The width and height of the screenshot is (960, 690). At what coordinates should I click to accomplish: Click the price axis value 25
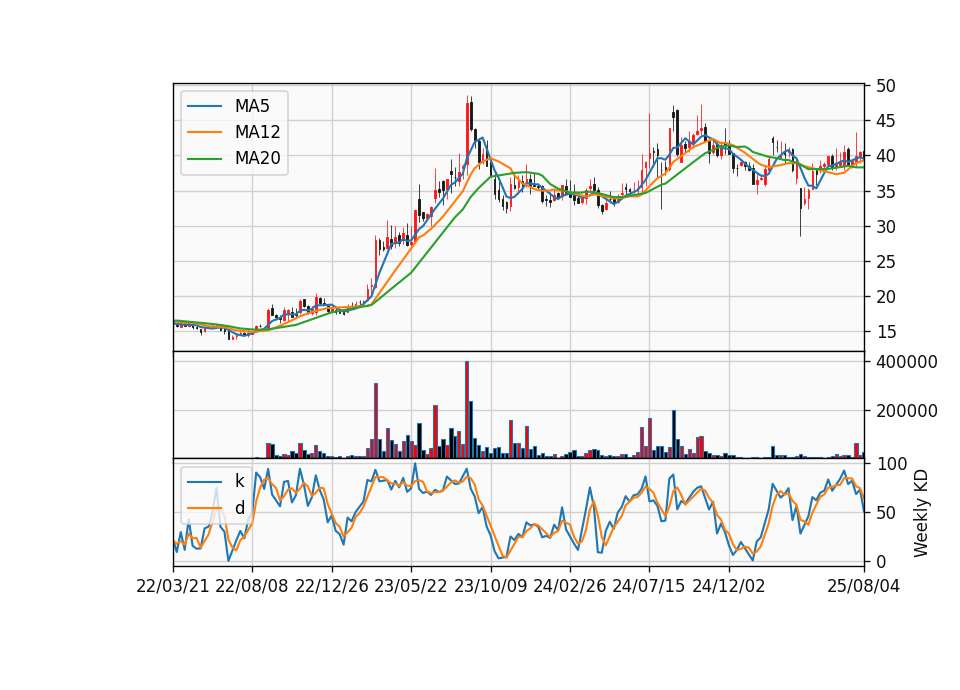pyautogui.click(x=886, y=261)
